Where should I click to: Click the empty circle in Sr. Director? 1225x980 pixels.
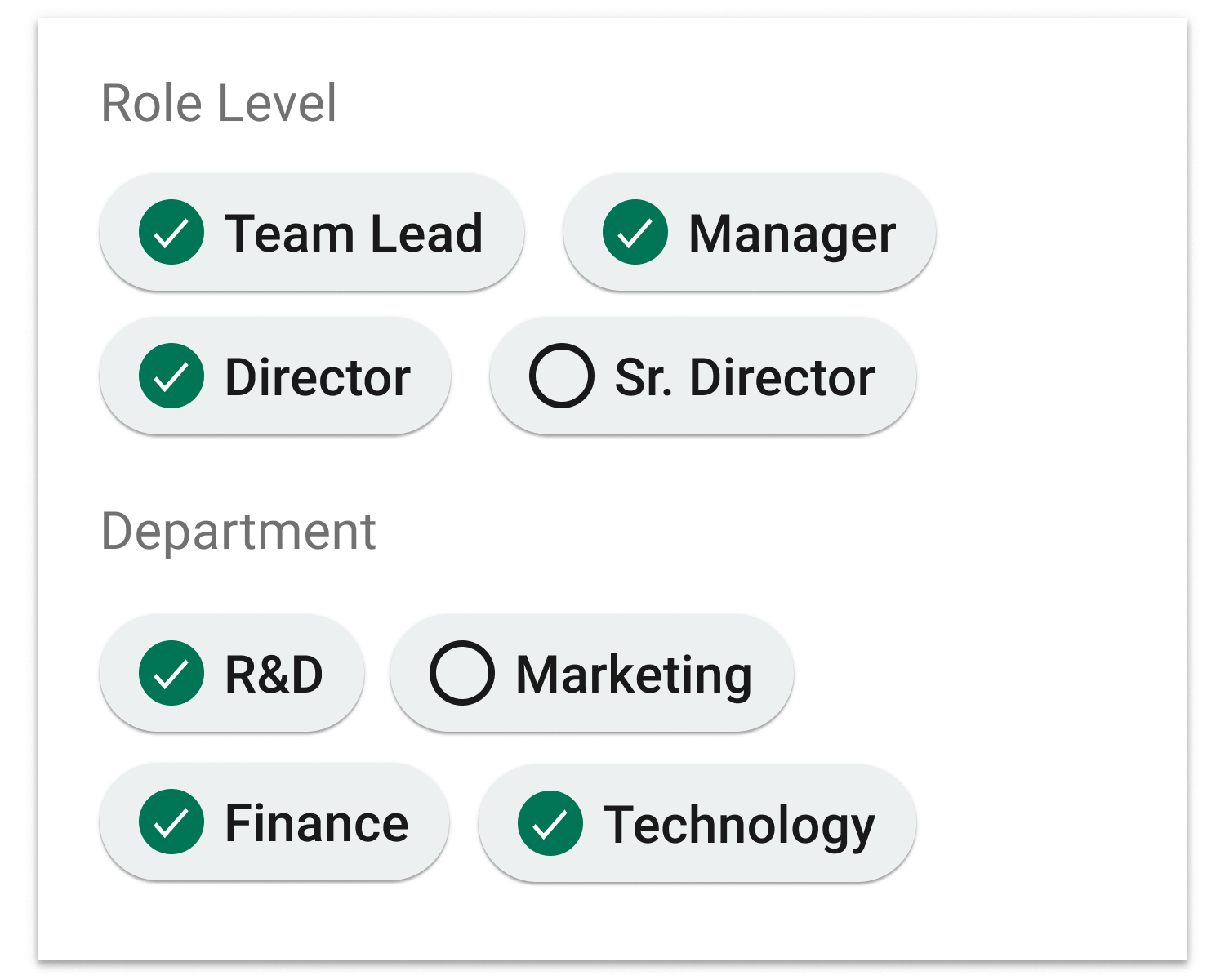pyautogui.click(x=562, y=376)
